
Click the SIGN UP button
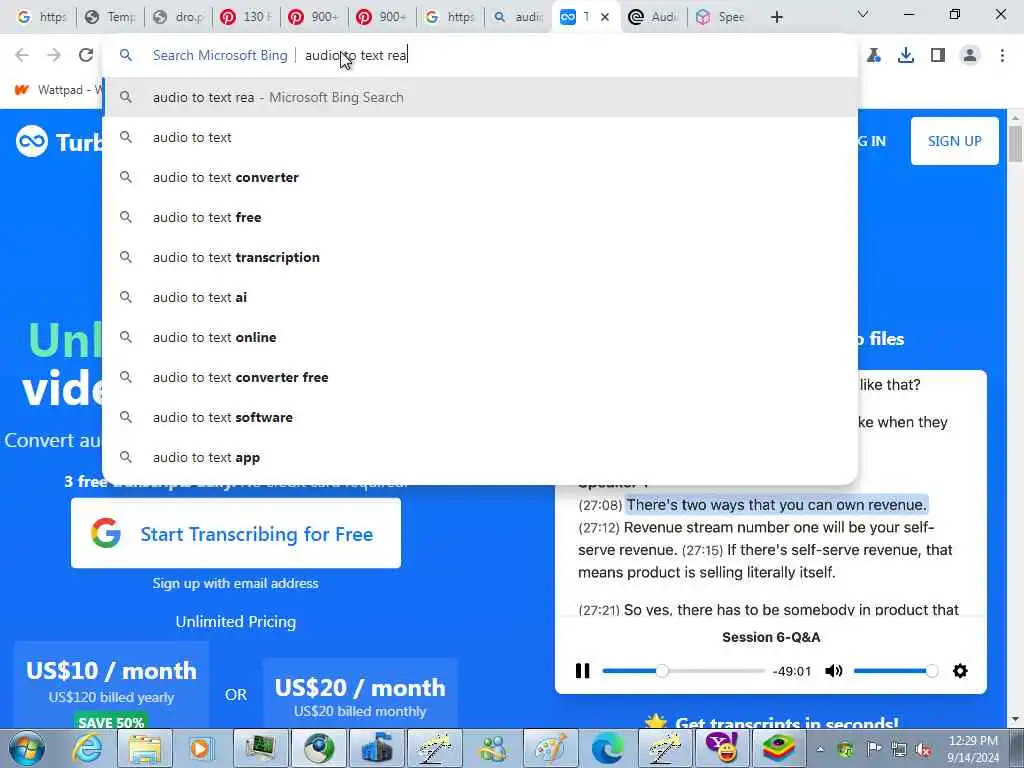click(954, 141)
